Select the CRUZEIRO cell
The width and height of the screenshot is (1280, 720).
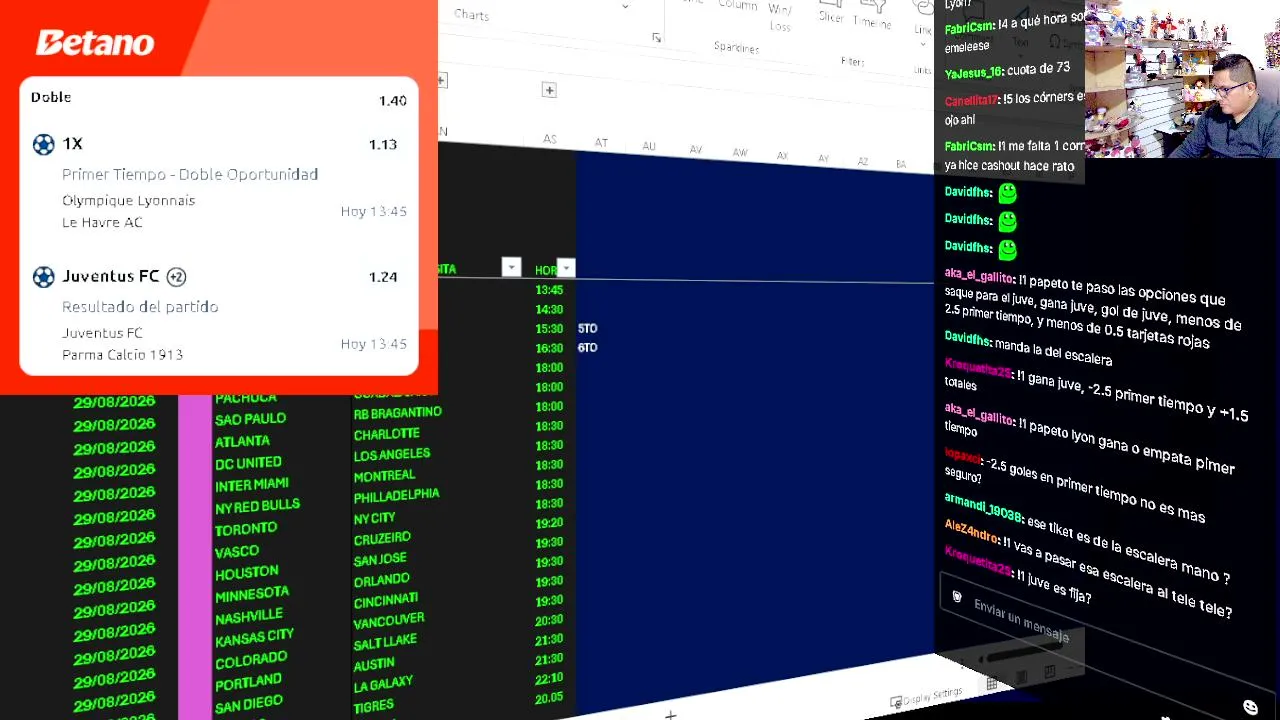[x=381, y=539]
